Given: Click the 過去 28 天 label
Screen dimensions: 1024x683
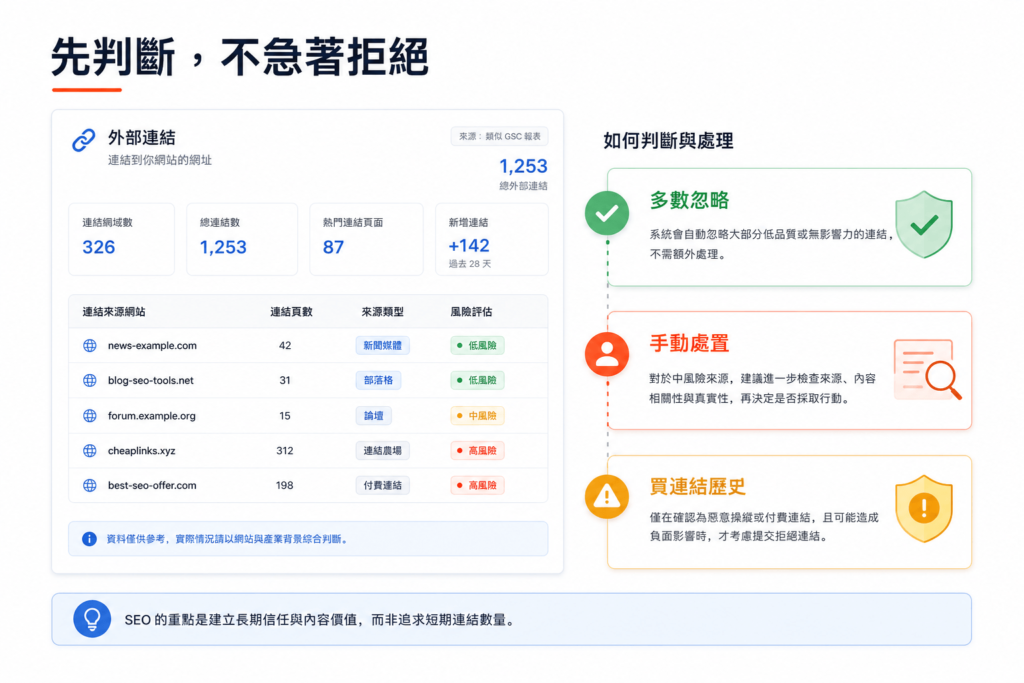Looking at the screenshot, I should pos(470,264).
